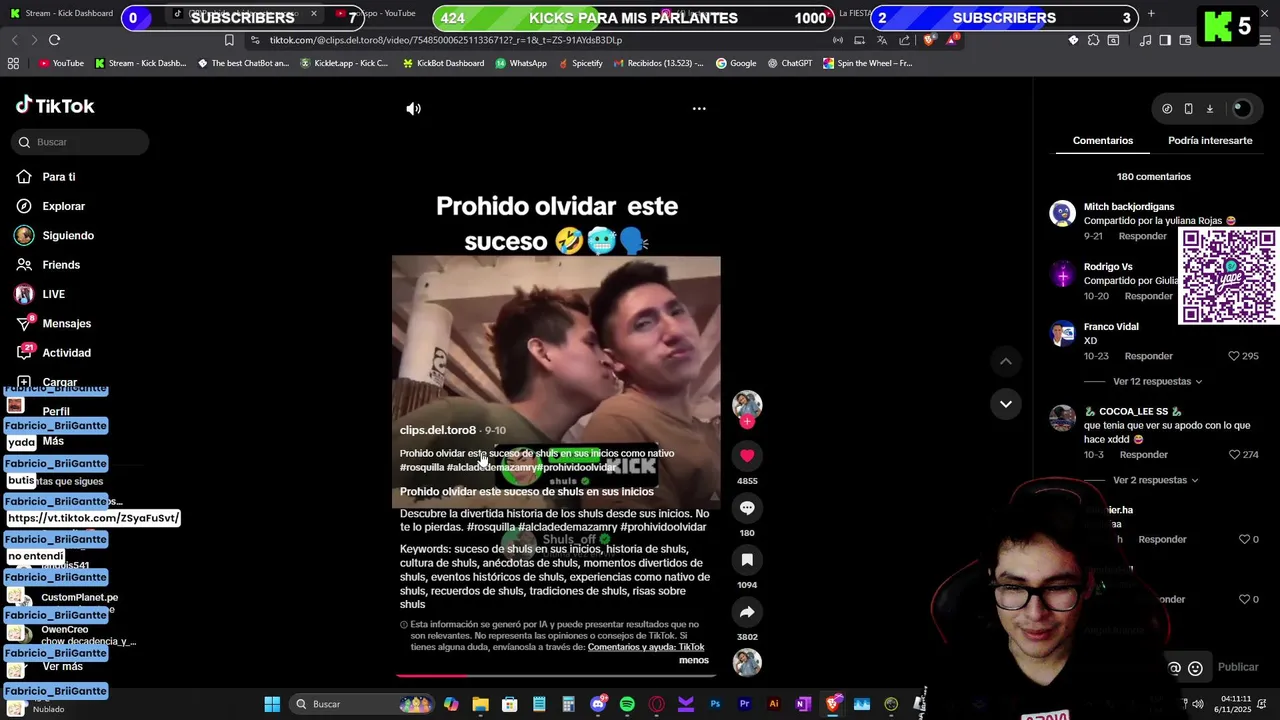Open Actividad notifications

pos(66,353)
